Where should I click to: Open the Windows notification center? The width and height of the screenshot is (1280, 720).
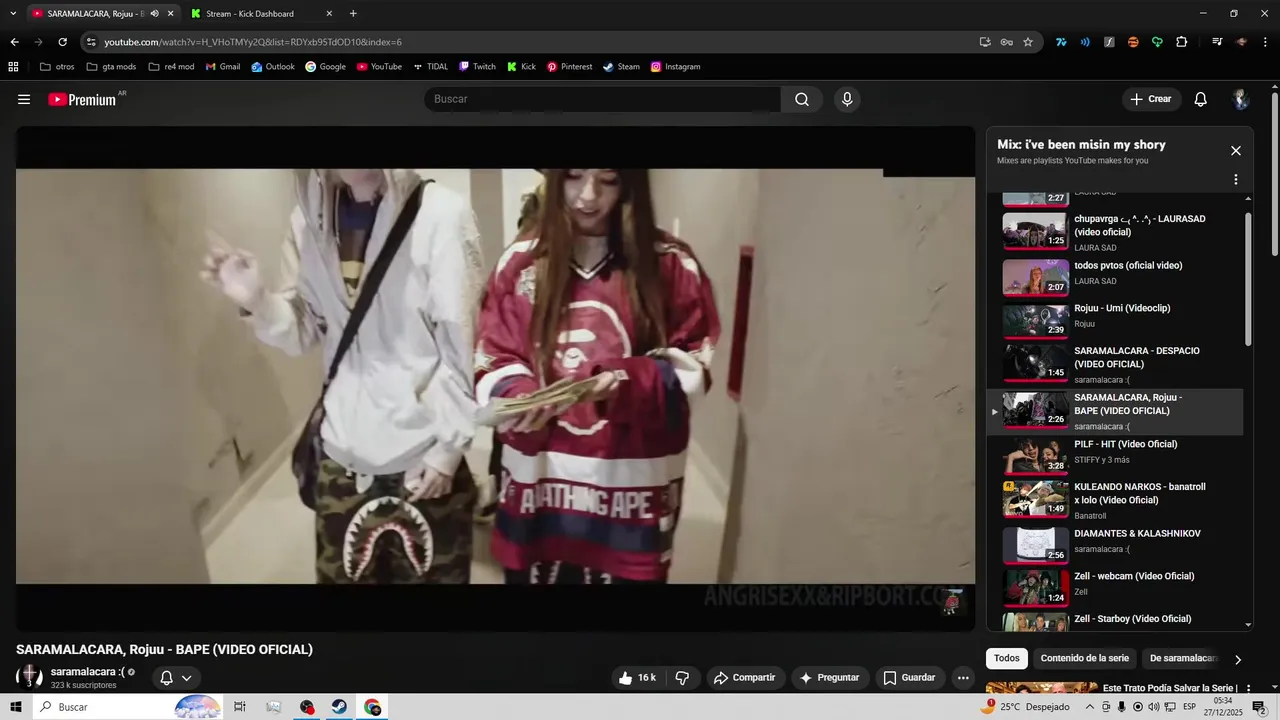point(1259,707)
